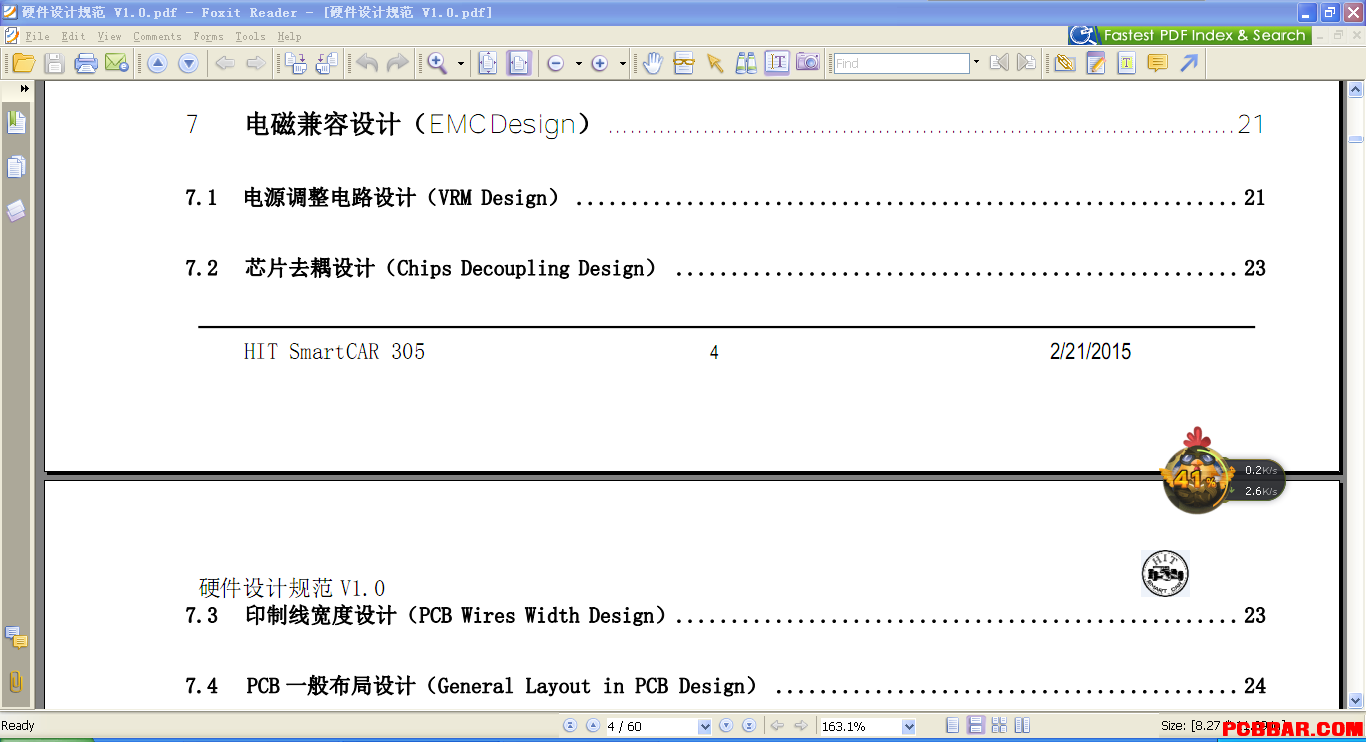
Task: Open the Find field options dropdown
Action: coord(976,63)
